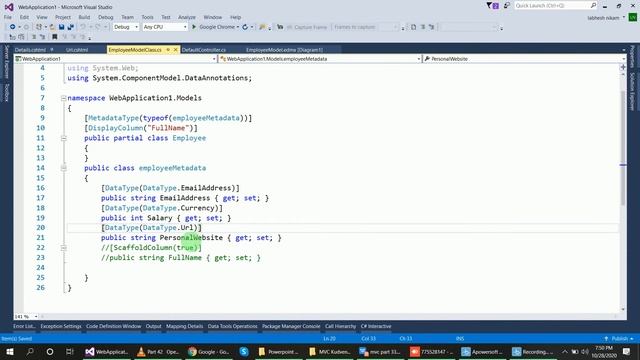Collapse the namespace WebApplication1.Models block

click(64, 98)
